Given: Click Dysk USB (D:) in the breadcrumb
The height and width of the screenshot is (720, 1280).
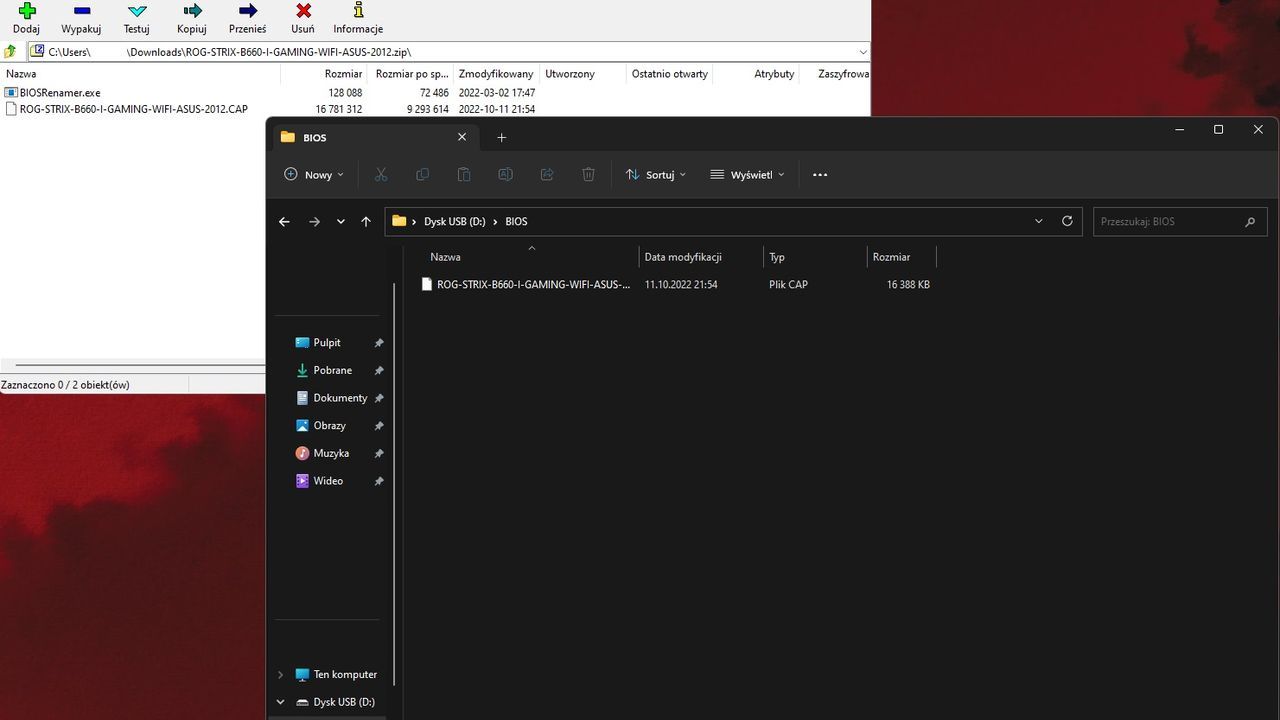Looking at the screenshot, I should point(455,222).
